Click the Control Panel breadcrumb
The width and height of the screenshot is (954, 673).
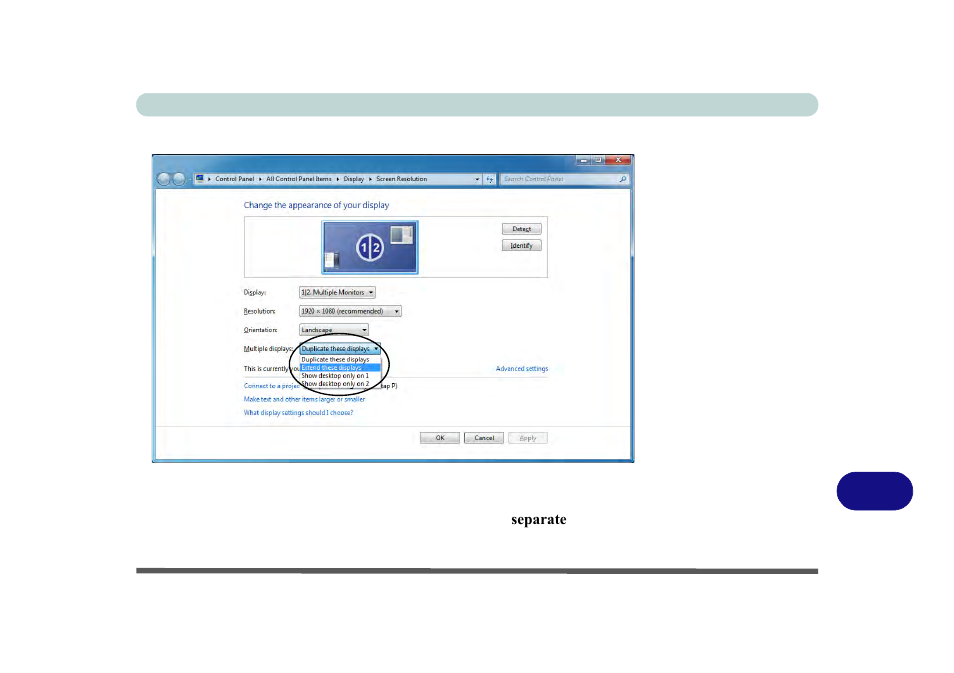click(x=234, y=179)
